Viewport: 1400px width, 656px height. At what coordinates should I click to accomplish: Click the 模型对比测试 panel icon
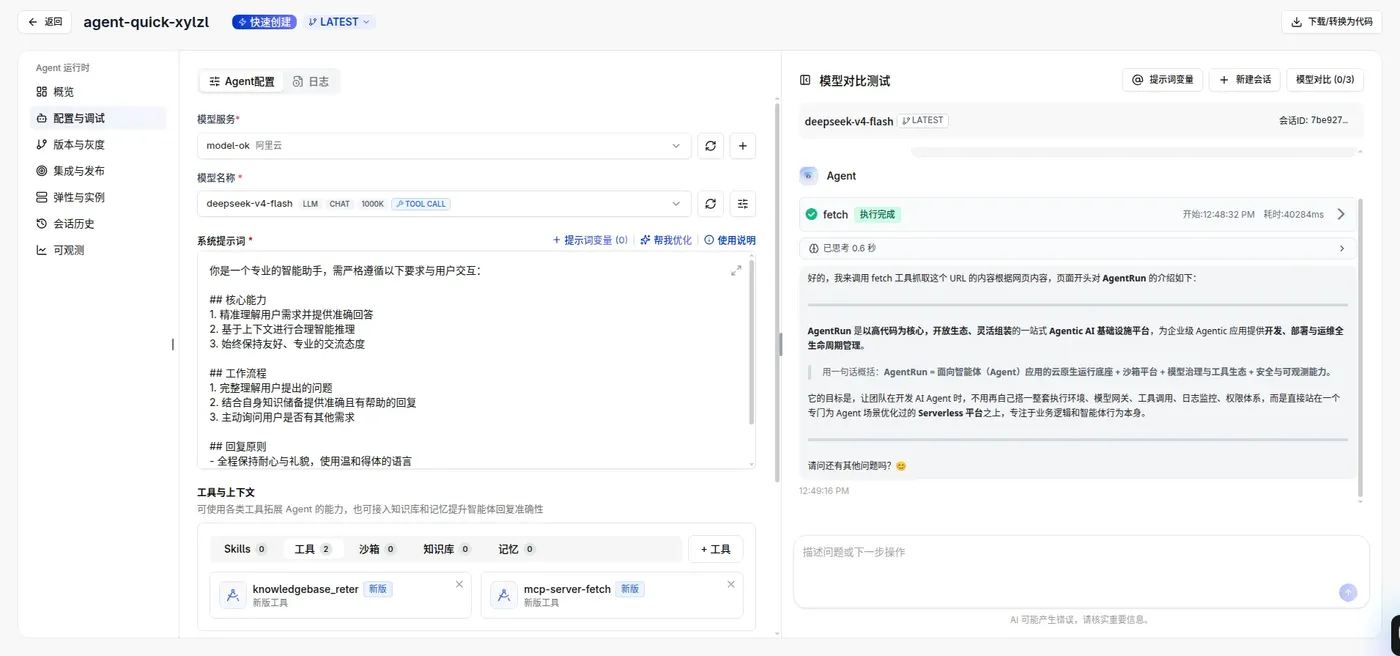(805, 80)
